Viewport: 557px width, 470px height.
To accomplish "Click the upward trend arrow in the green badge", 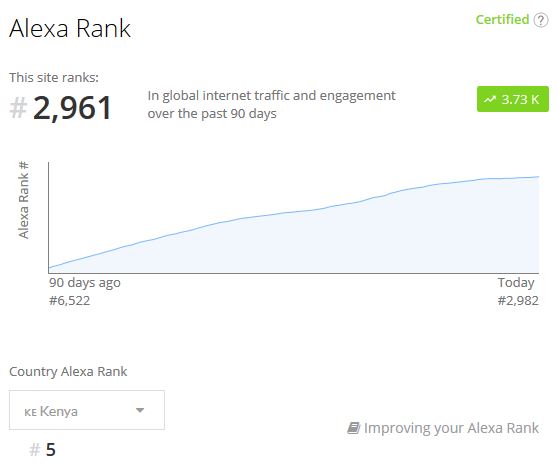I will click(490, 99).
